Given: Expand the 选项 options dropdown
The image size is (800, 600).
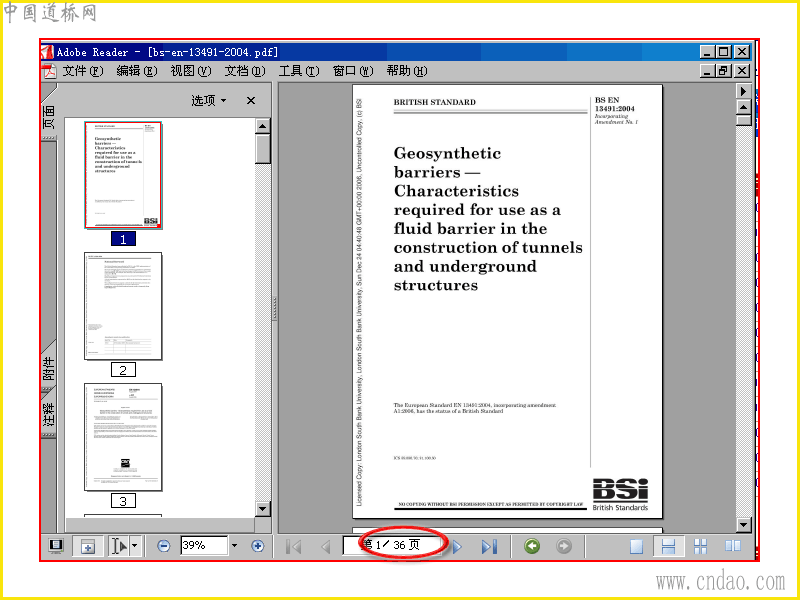Looking at the screenshot, I should (x=209, y=101).
